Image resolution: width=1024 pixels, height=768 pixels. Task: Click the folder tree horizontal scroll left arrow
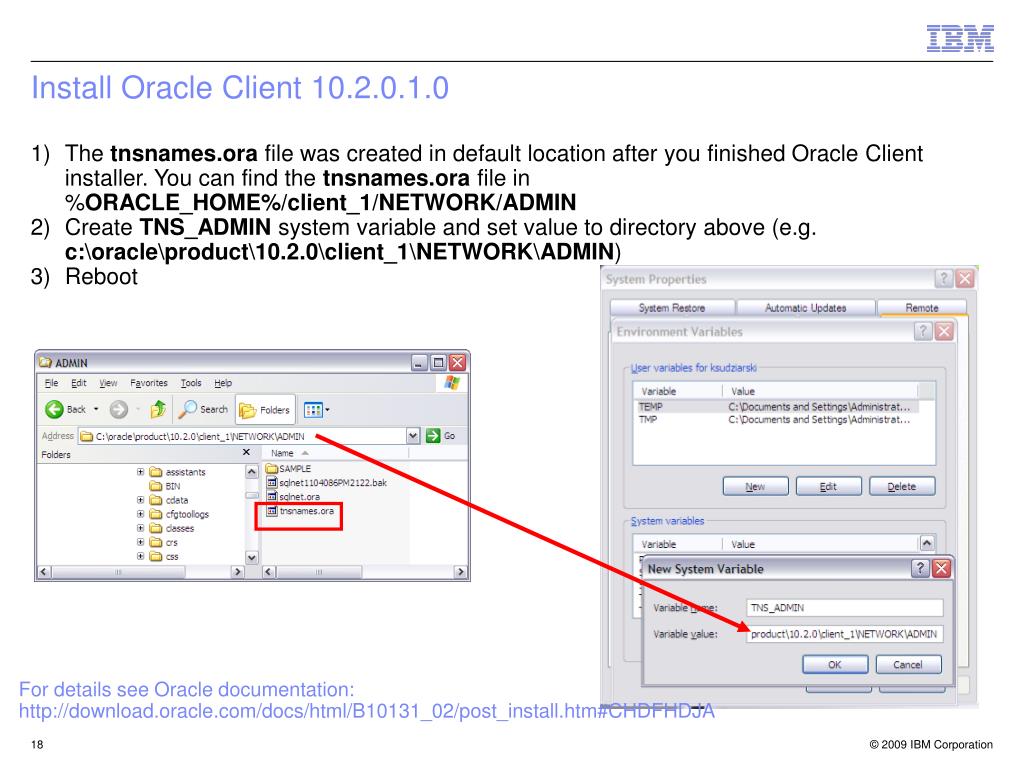(44, 572)
